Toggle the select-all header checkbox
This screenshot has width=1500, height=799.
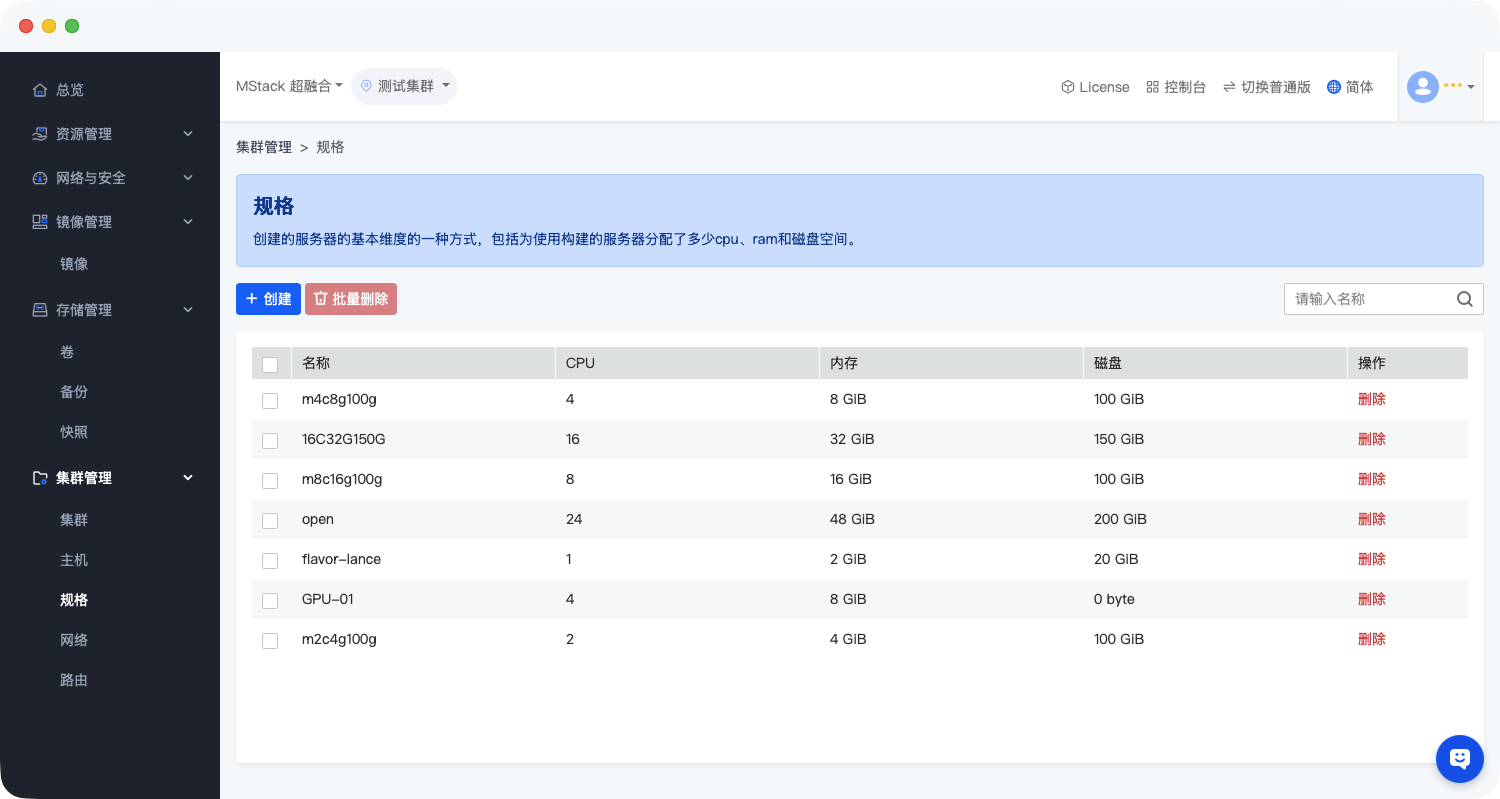click(x=270, y=364)
